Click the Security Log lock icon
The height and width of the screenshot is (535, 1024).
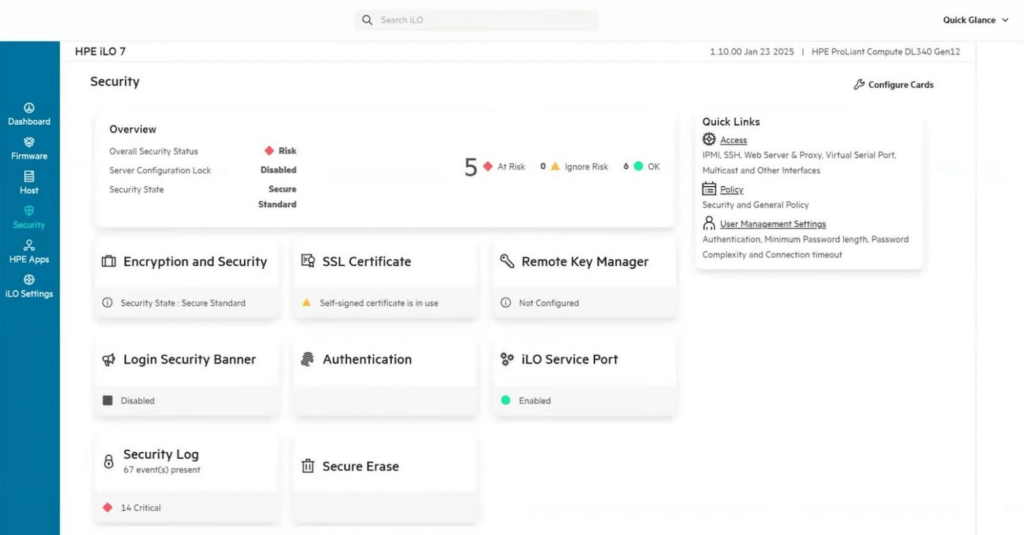[x=108, y=461]
